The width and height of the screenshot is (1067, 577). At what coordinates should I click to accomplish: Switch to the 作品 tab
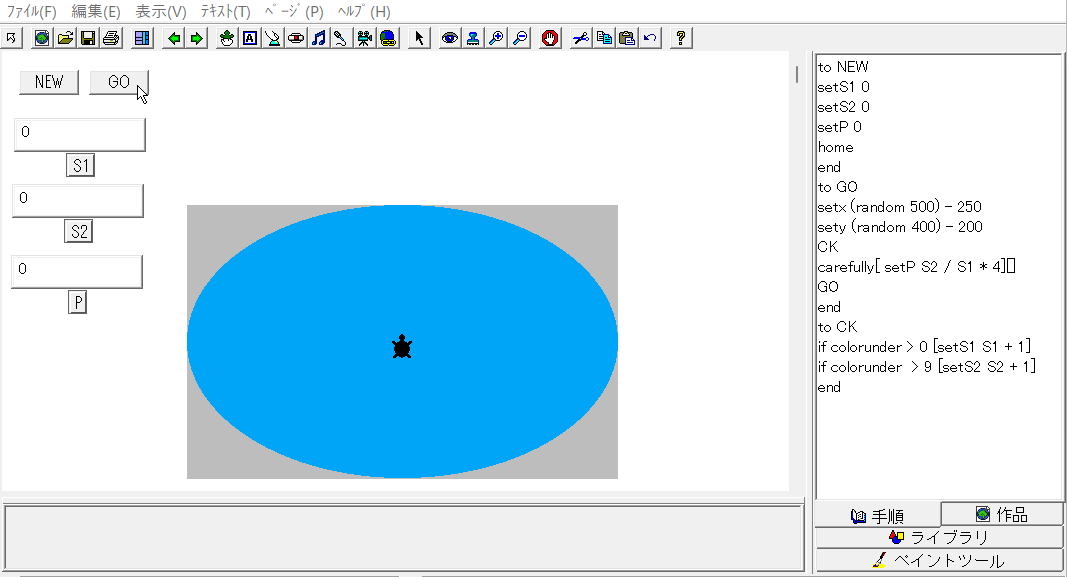1002,514
